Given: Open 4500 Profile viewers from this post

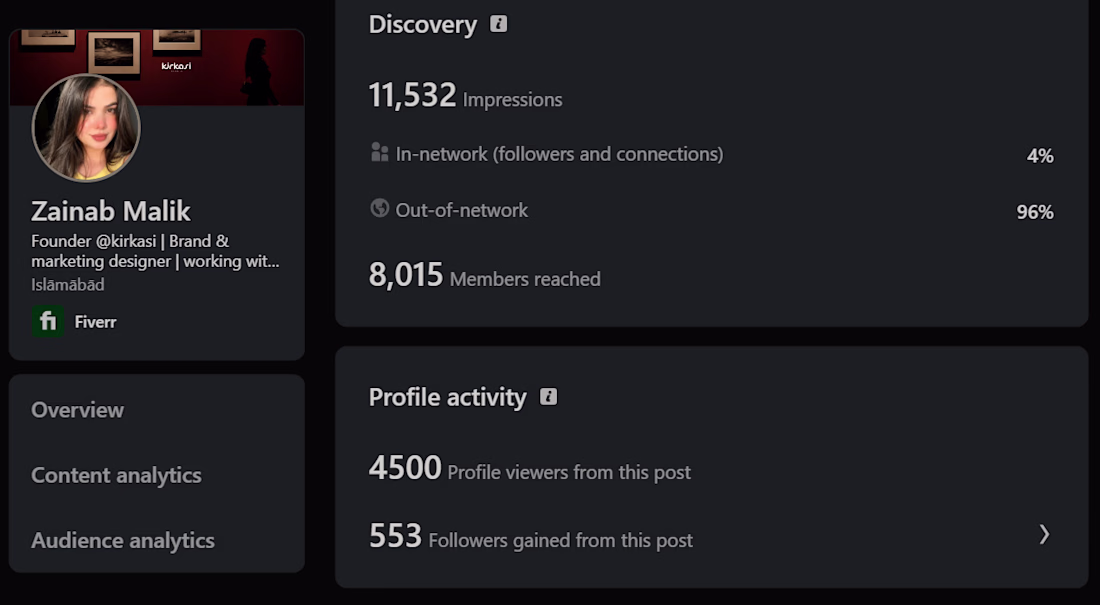Looking at the screenshot, I should coord(530,468).
